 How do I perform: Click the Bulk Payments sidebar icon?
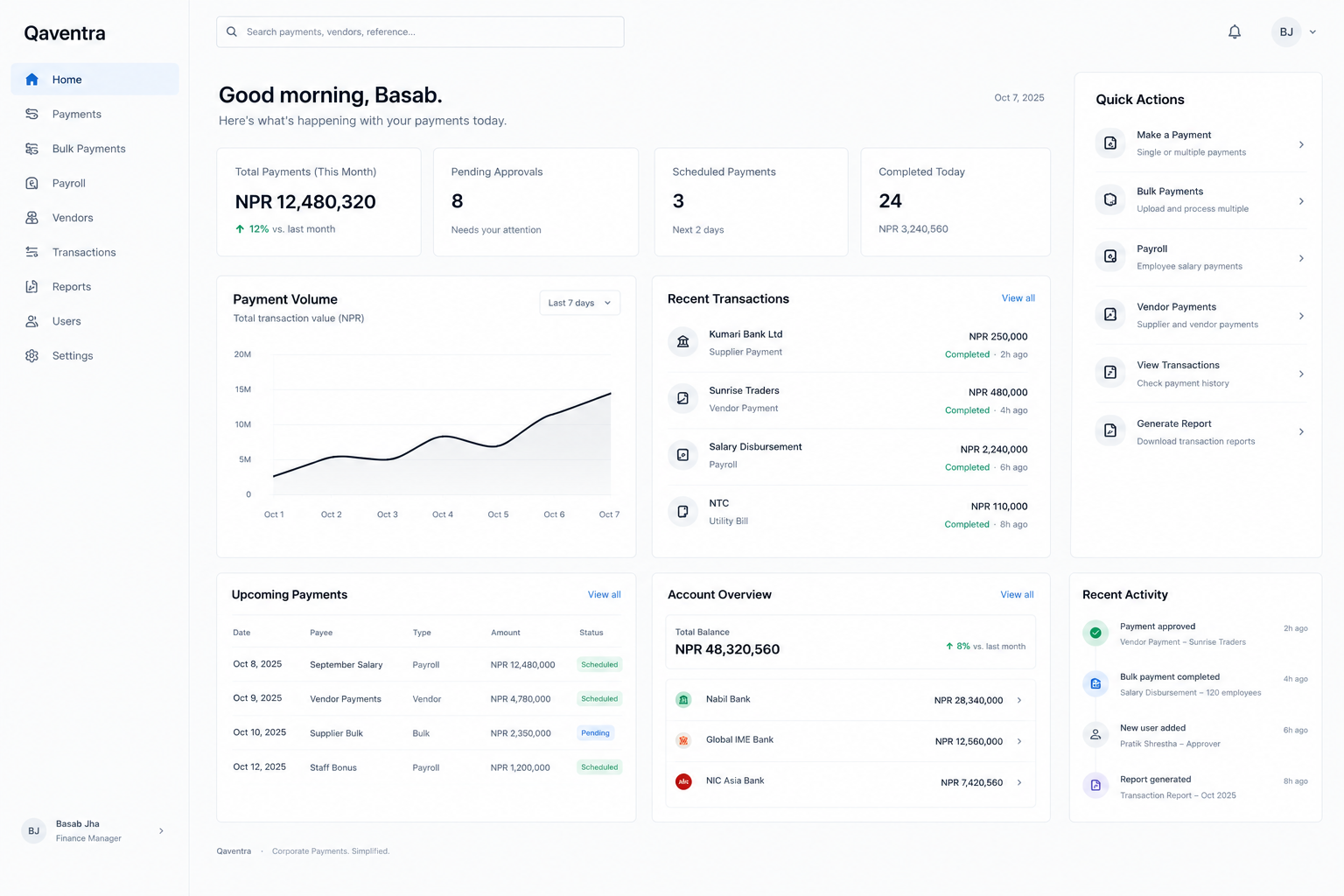pos(32,149)
